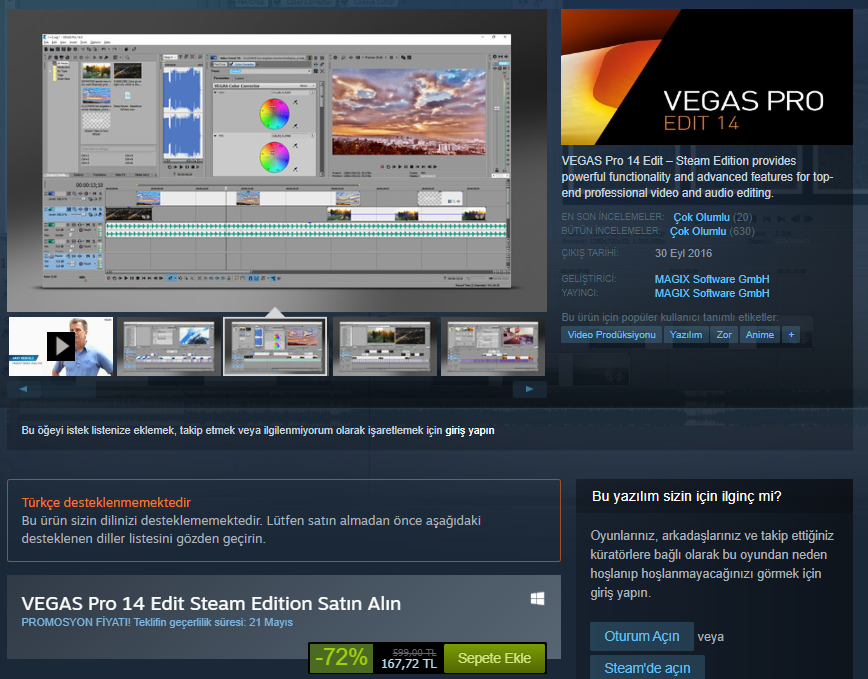Click the 'YAYINCI:' label
Screen dimensions: 868x679
click(580, 293)
